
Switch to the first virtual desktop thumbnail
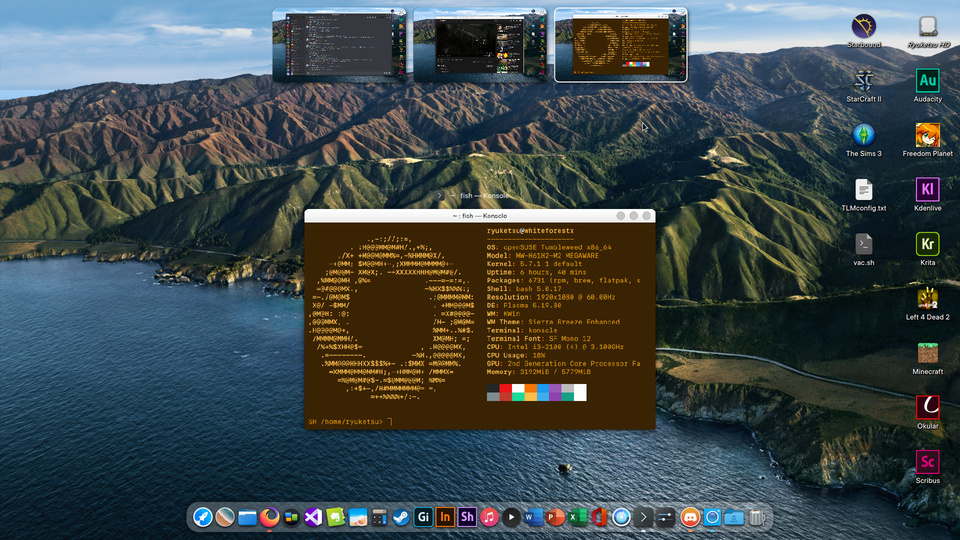[x=341, y=45]
